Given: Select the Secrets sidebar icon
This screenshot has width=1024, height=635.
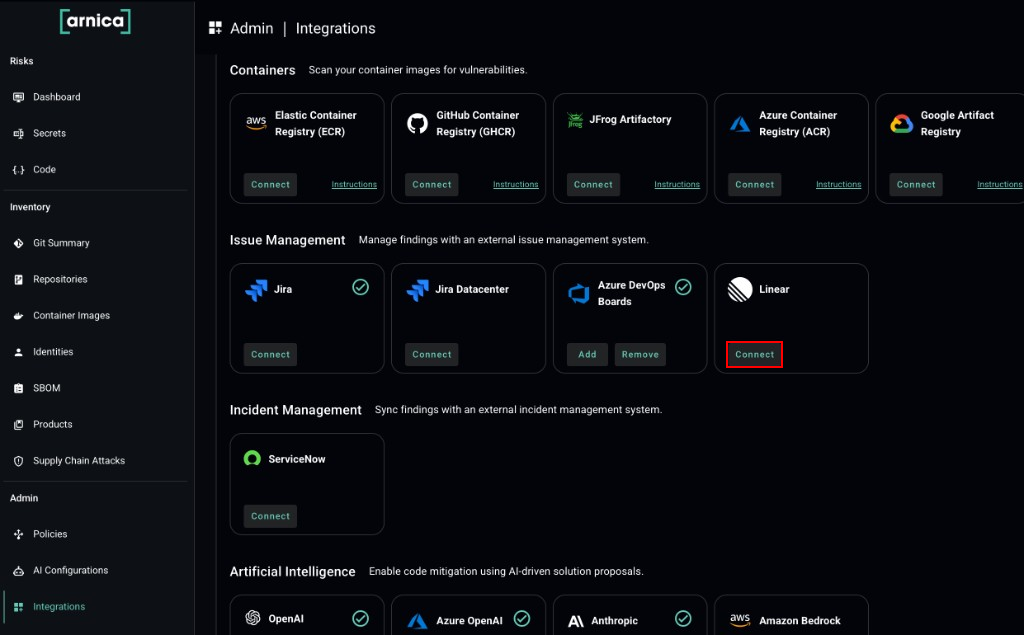Looking at the screenshot, I should [x=18, y=133].
